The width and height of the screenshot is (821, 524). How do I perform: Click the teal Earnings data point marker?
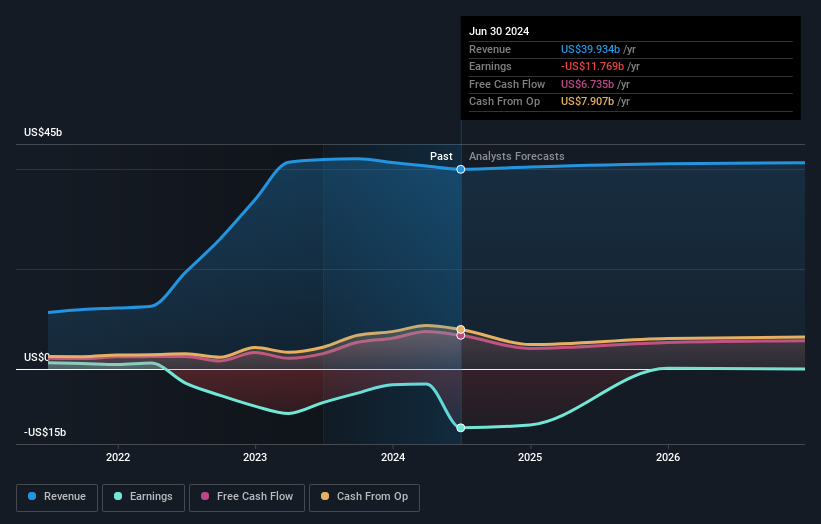(x=461, y=428)
